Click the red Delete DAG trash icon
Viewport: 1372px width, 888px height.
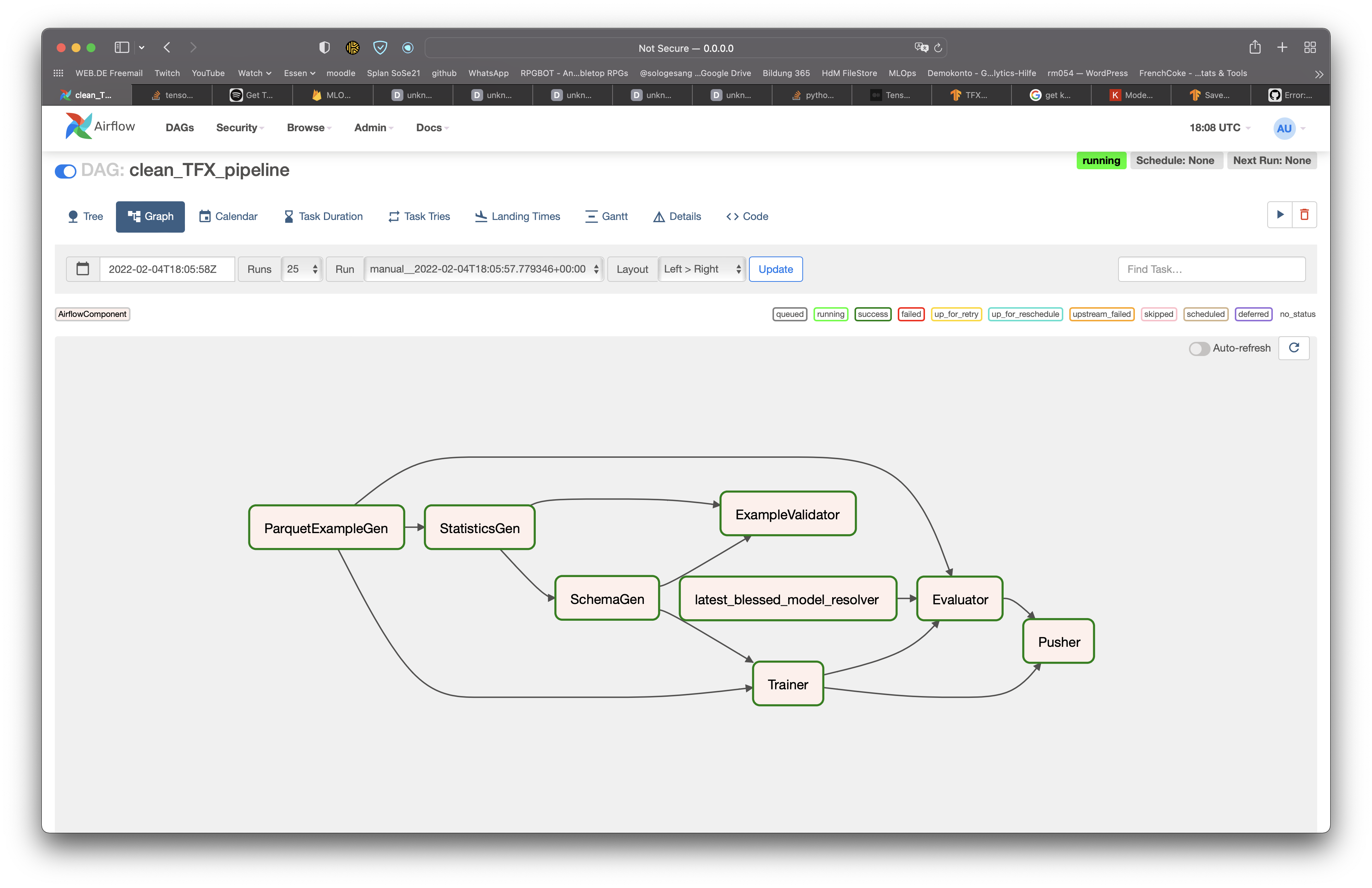tap(1304, 215)
